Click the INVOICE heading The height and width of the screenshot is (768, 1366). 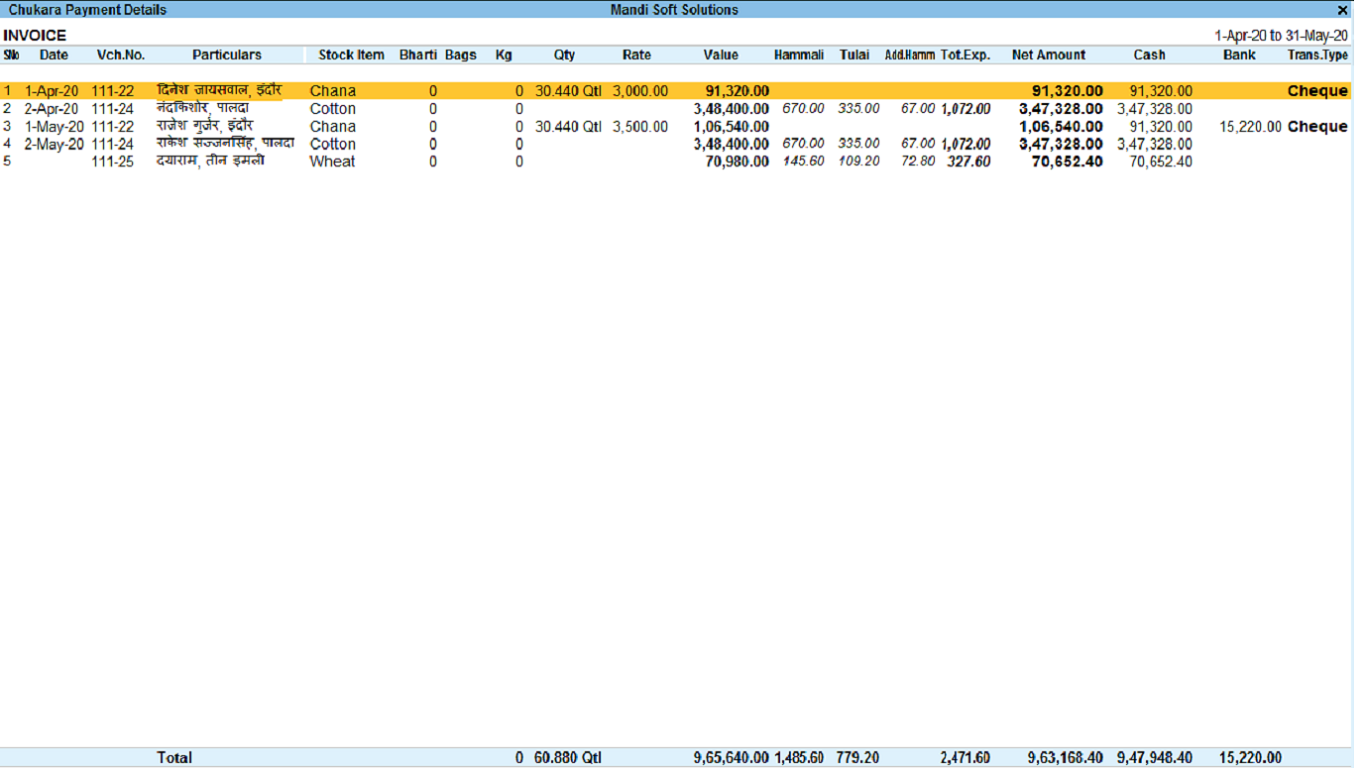pyautogui.click(x=35, y=36)
